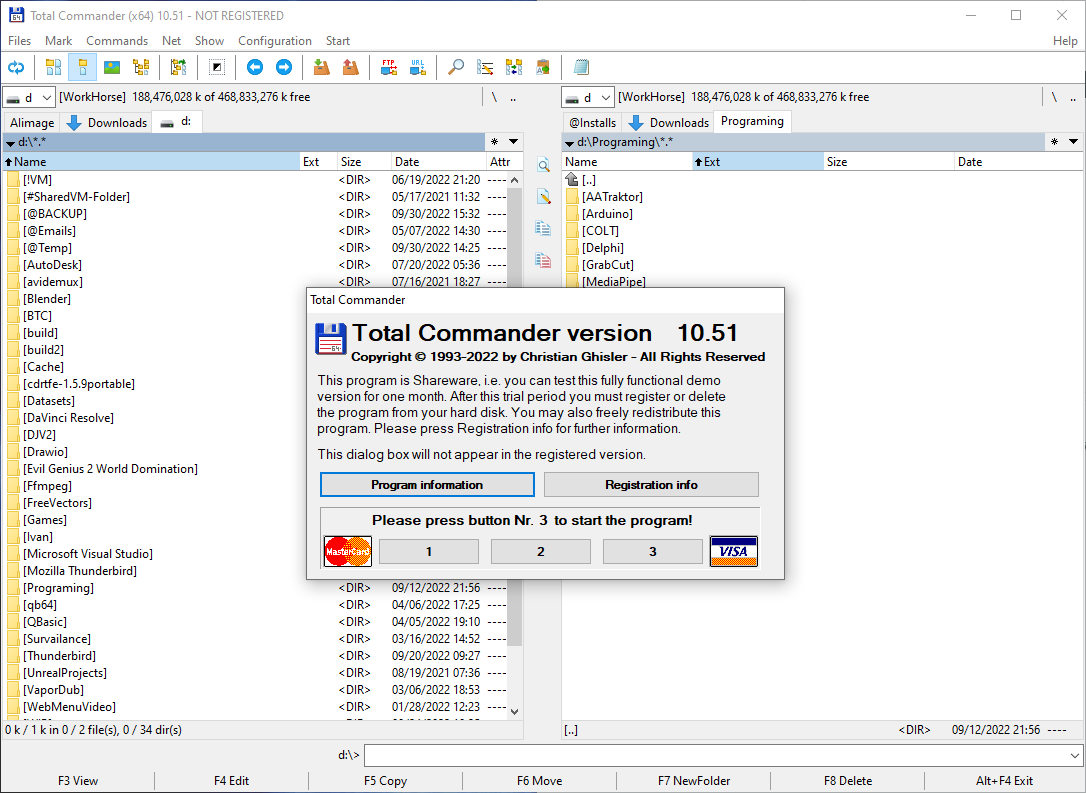Select the Programing tab in right panel
The height and width of the screenshot is (793, 1086).
click(x=752, y=121)
